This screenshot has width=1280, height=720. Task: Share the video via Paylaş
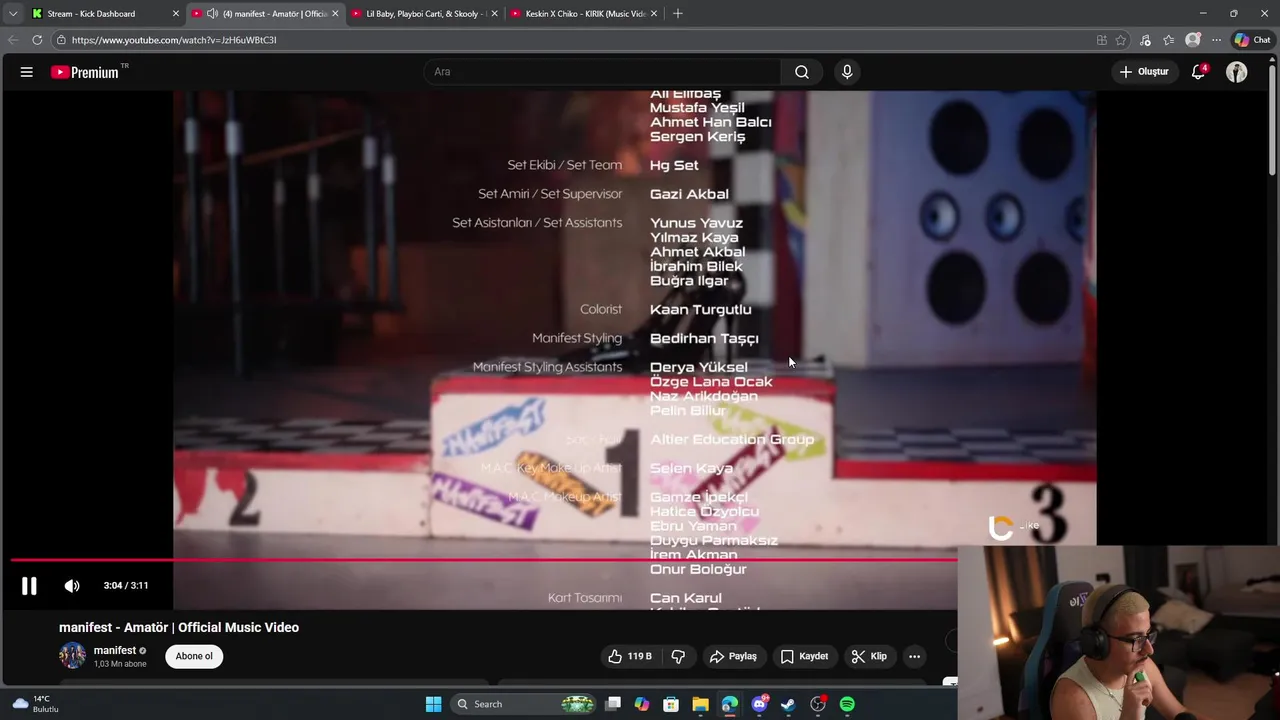click(733, 657)
